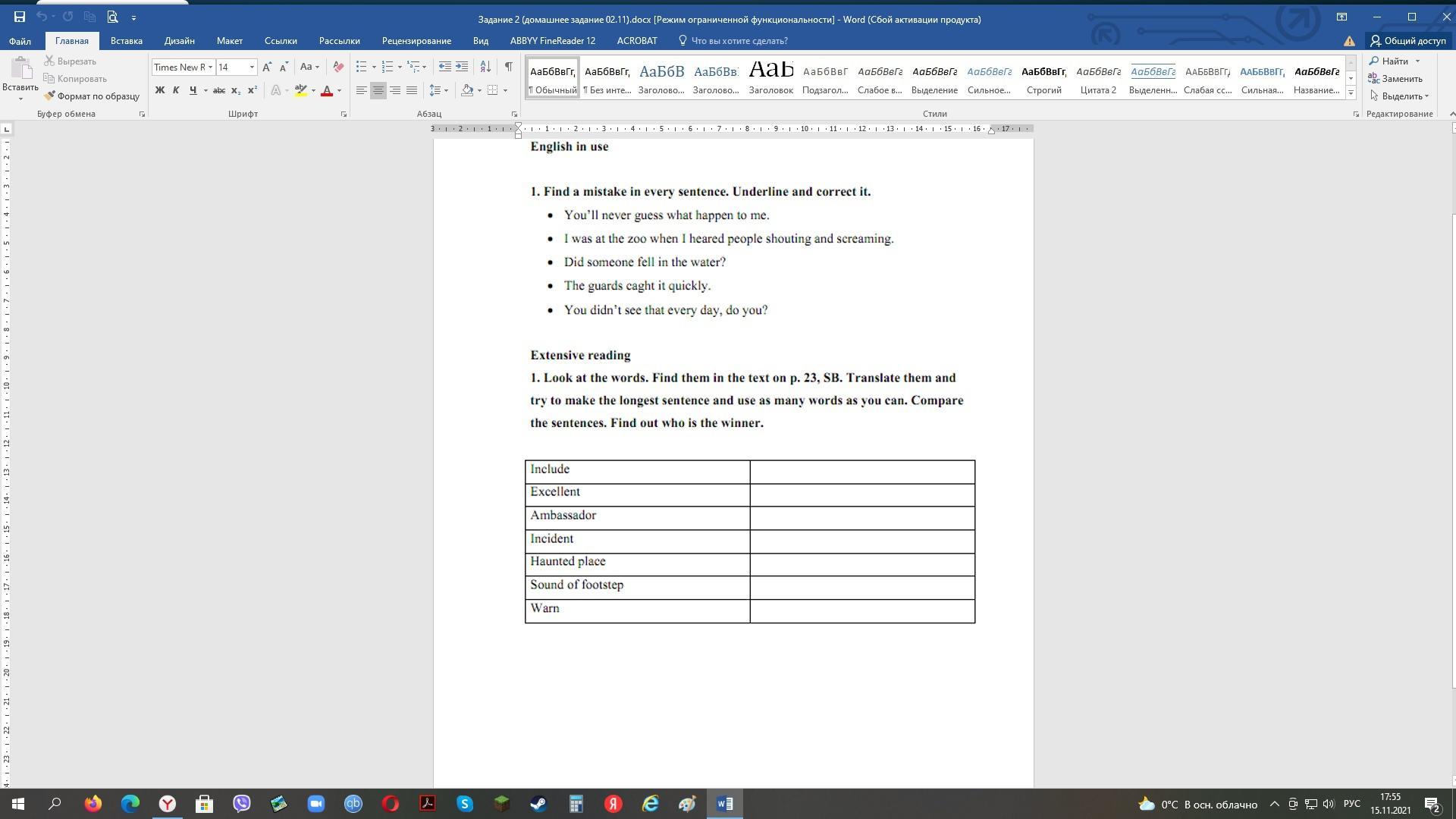Apply the Заголовок title style thumbnail
The image size is (1456, 819).
pos(771,79)
